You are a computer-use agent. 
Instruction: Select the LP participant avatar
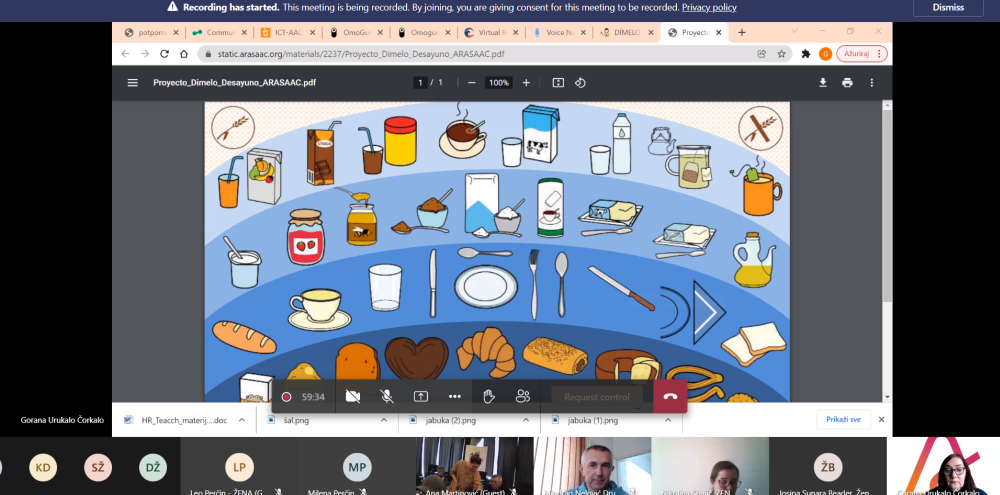pos(239,468)
